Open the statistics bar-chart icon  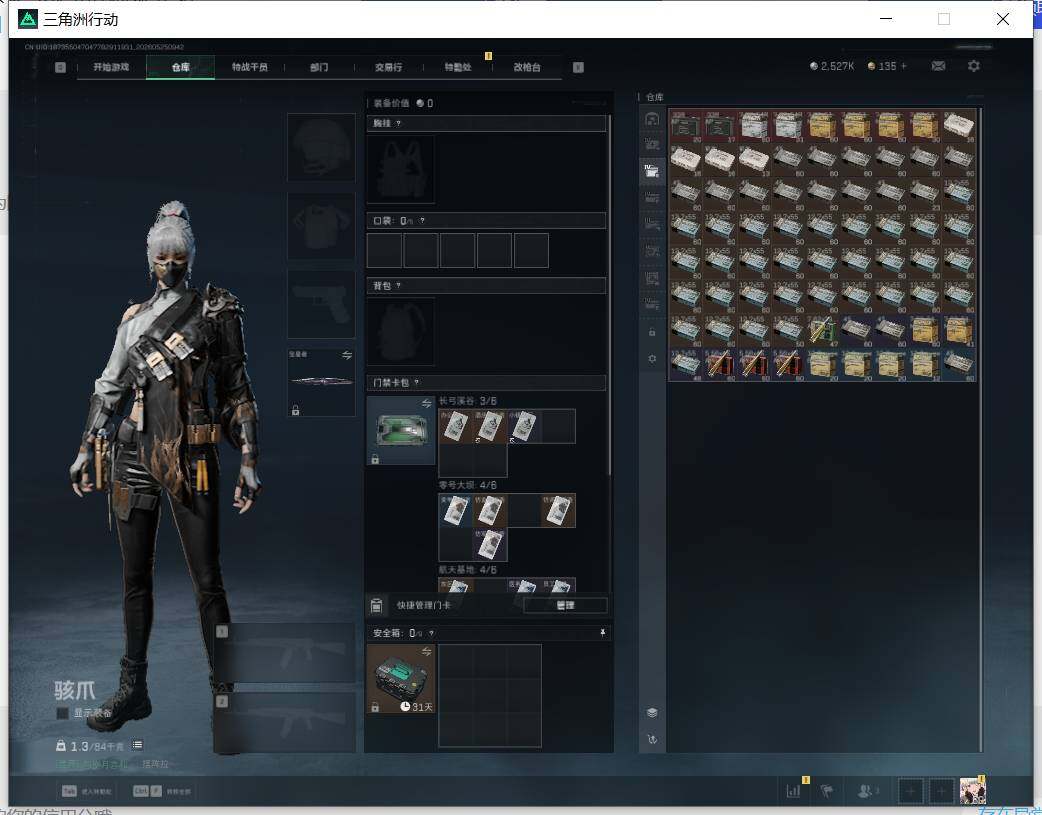click(793, 791)
